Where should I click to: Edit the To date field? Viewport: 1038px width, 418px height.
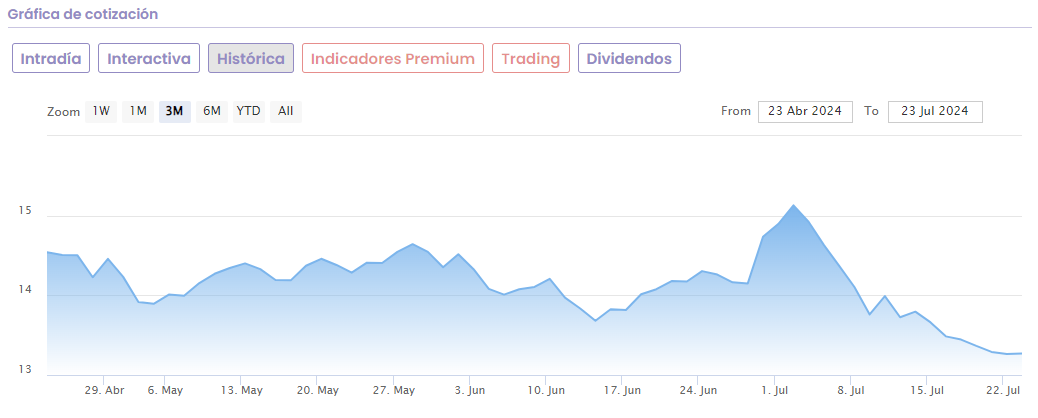(935, 111)
